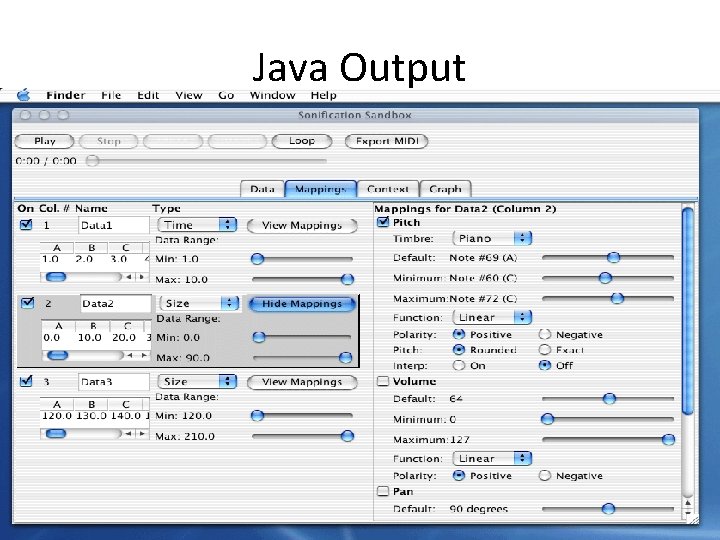
Task: Select Exact pitch option
Action: 545,350
